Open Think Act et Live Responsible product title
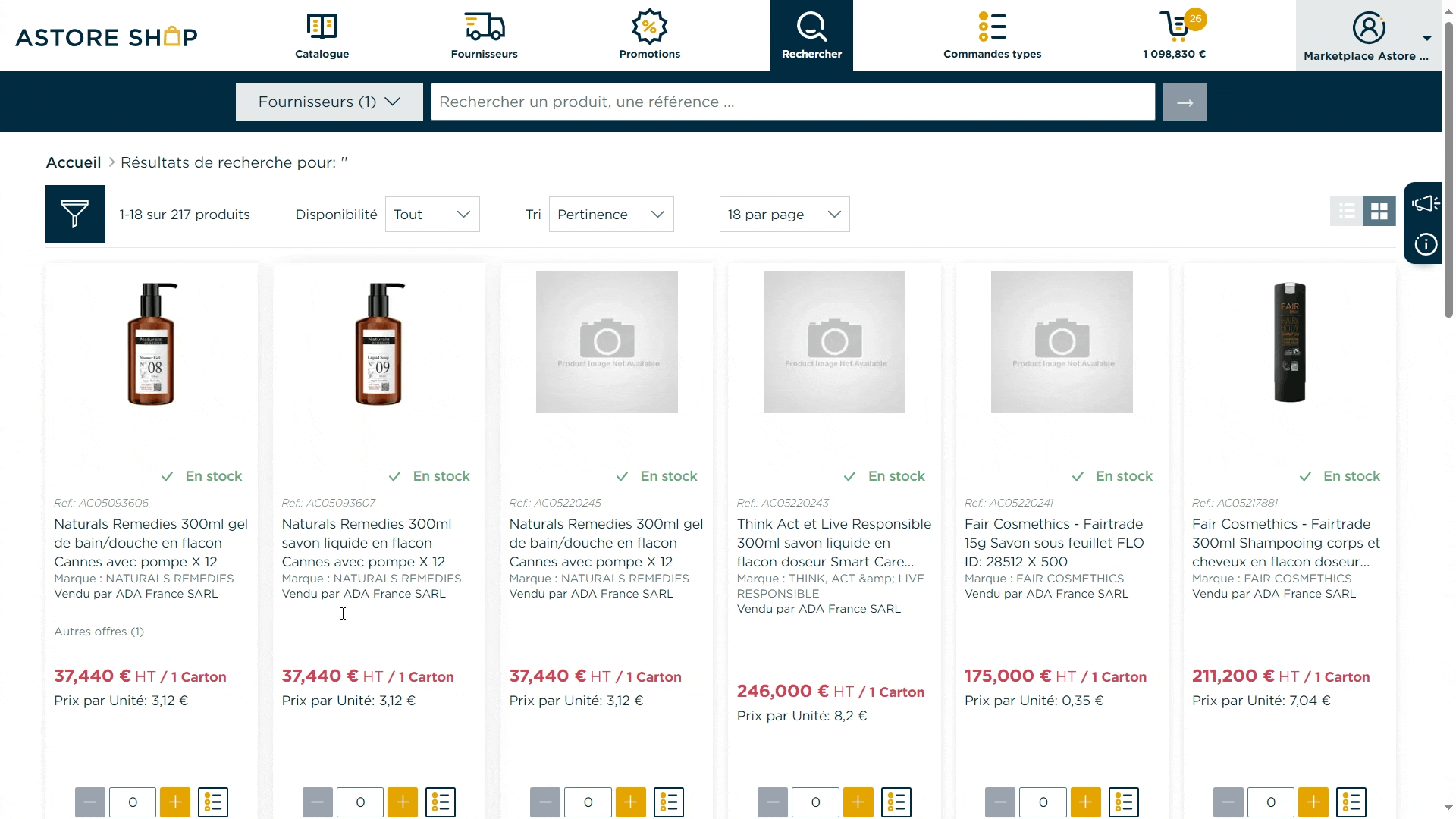 [x=833, y=543]
